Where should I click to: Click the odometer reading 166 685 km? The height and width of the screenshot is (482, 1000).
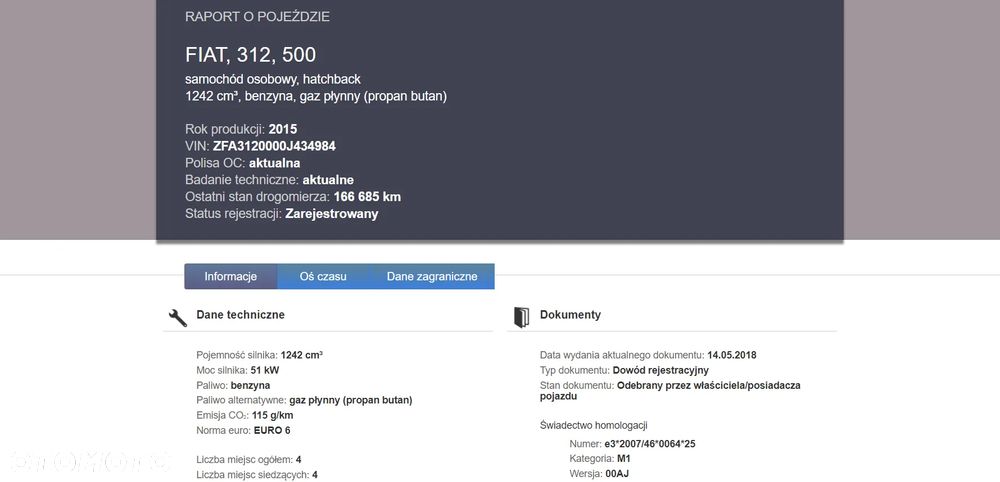point(367,197)
